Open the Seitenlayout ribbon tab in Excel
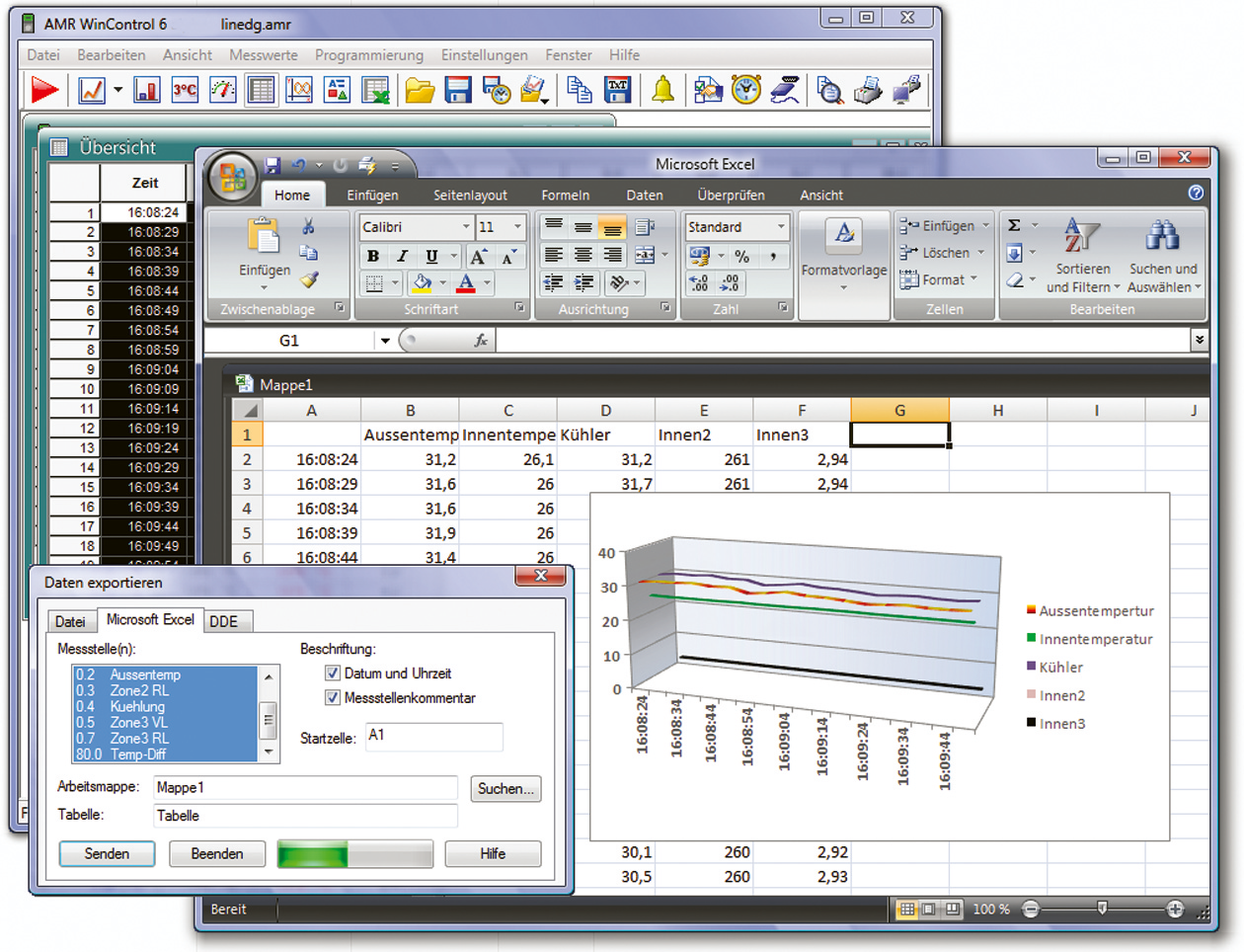This screenshot has width=1244, height=952. pyautogui.click(x=471, y=196)
